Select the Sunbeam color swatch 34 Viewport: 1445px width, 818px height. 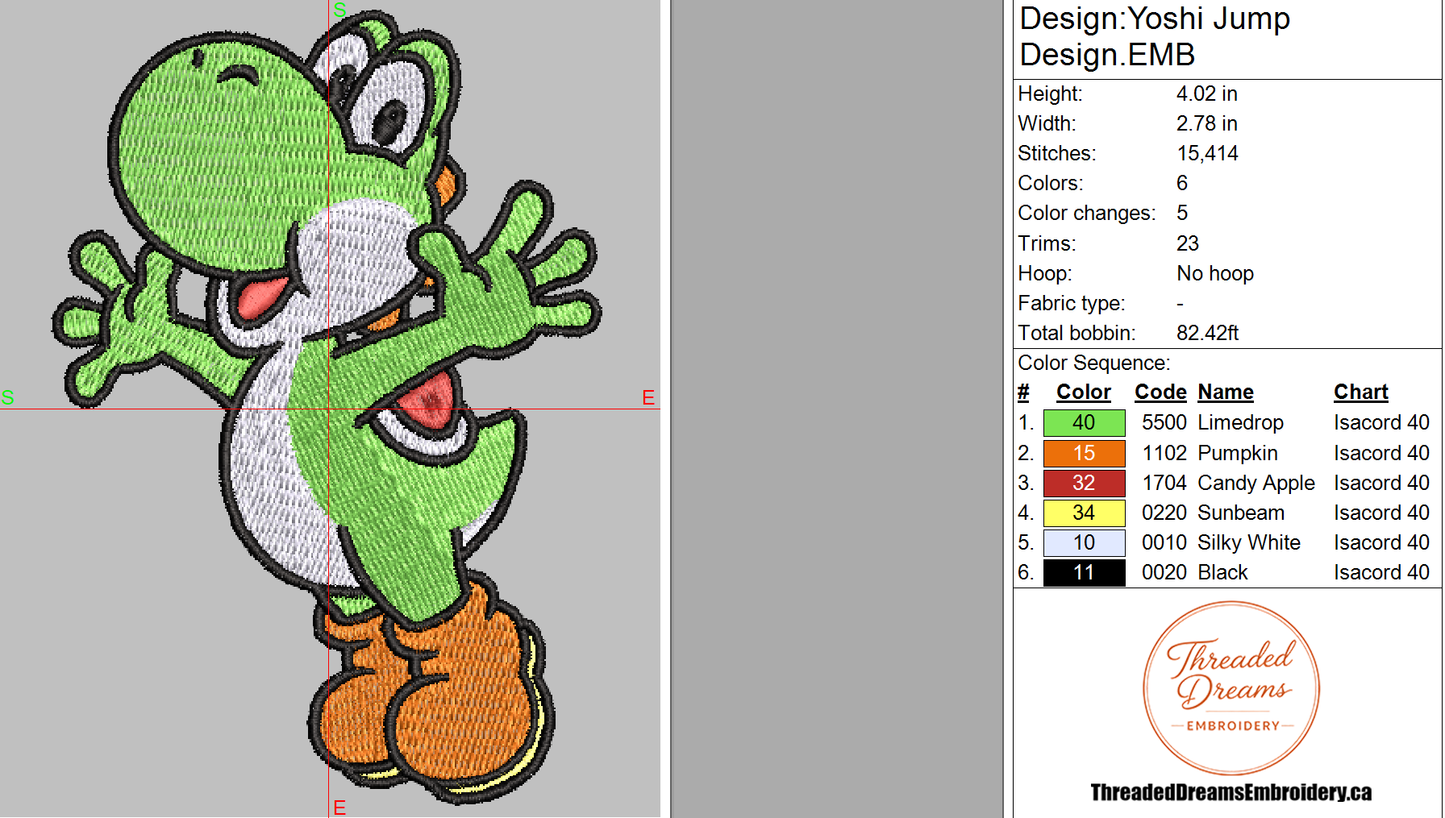coord(1084,513)
